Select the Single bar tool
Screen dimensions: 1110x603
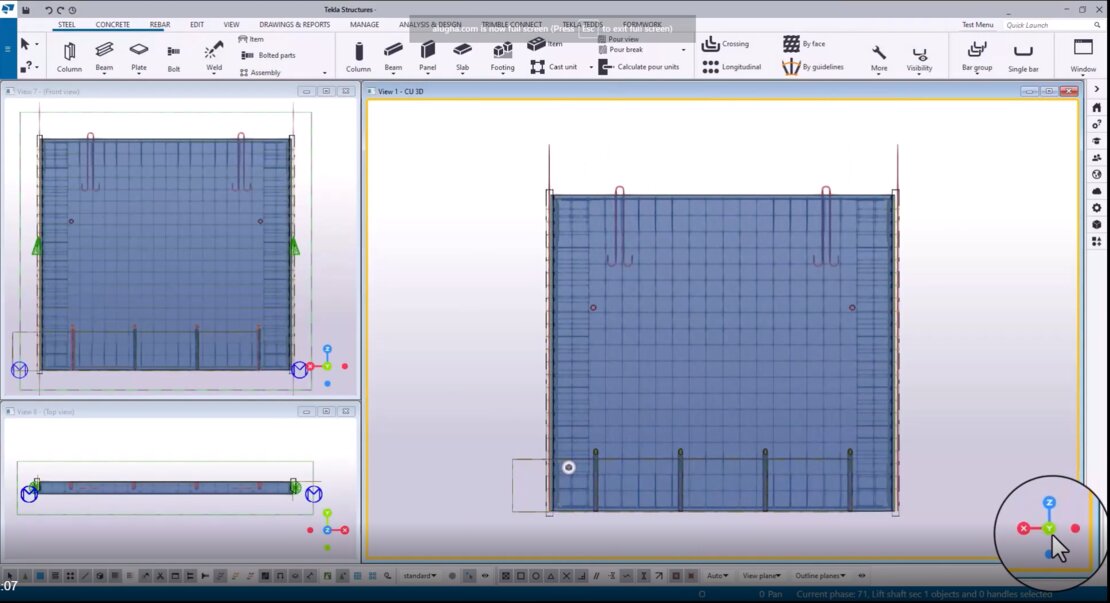[x=1023, y=57]
